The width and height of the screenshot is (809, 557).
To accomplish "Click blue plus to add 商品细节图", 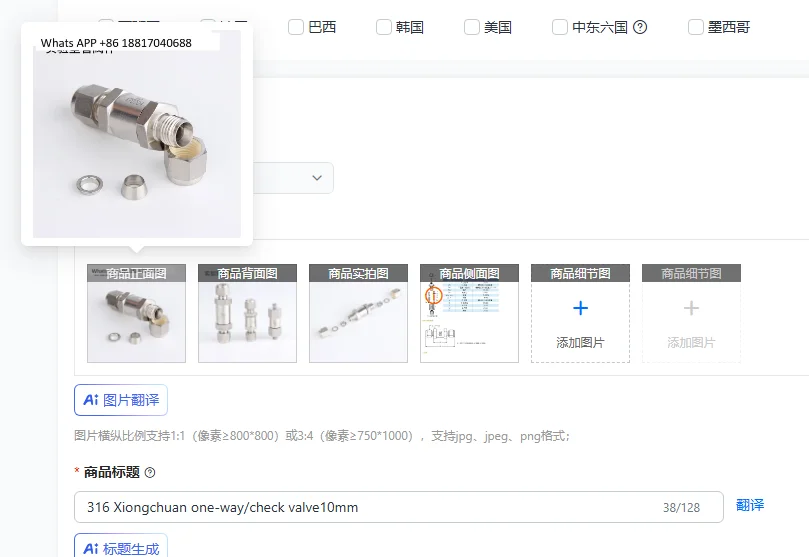I will coord(580,308).
